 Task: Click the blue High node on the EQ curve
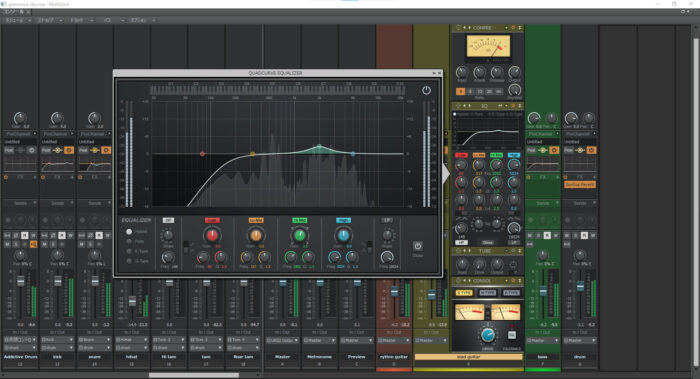click(x=353, y=154)
